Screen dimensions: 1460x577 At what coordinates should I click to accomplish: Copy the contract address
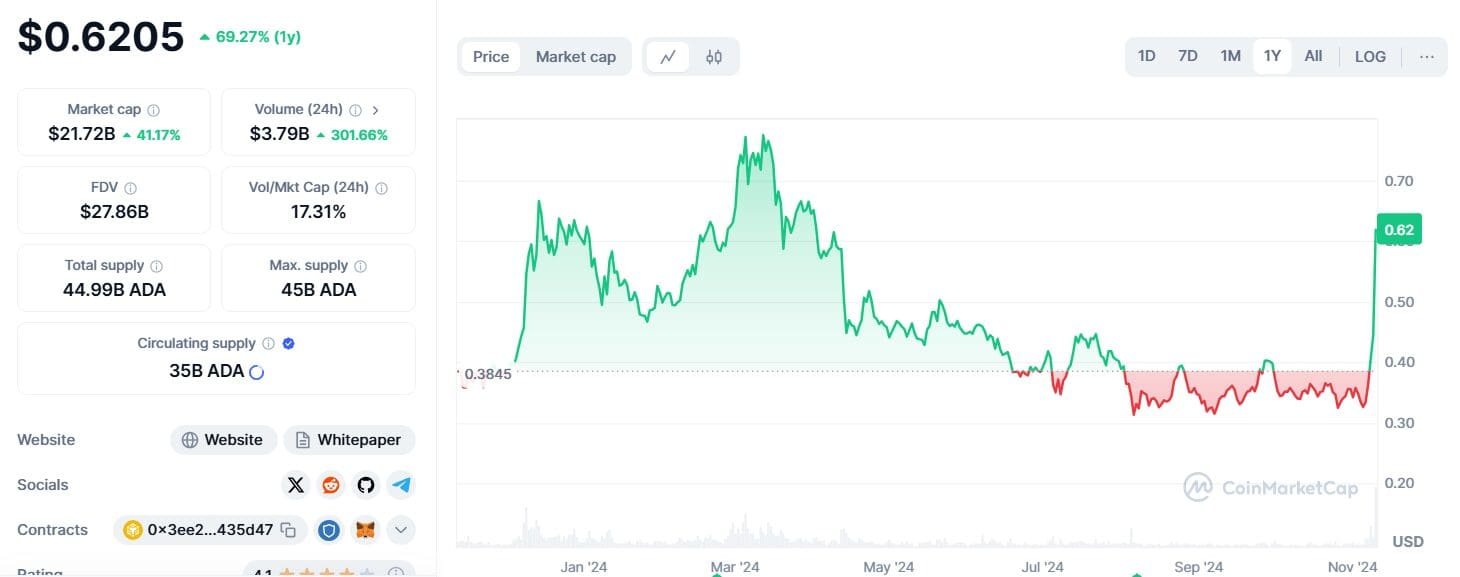point(285,529)
